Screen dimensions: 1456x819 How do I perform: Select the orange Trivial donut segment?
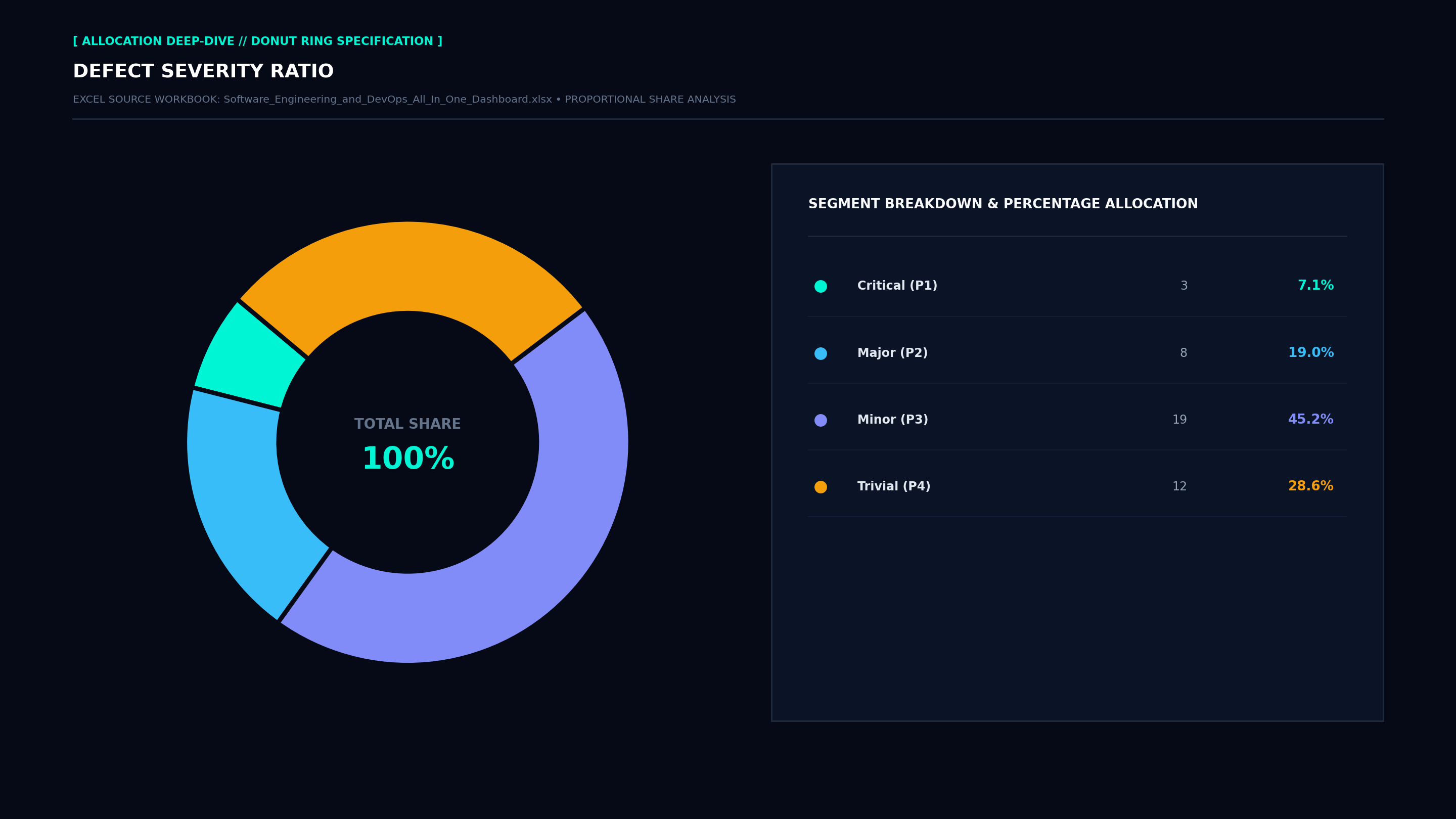tap(410, 265)
